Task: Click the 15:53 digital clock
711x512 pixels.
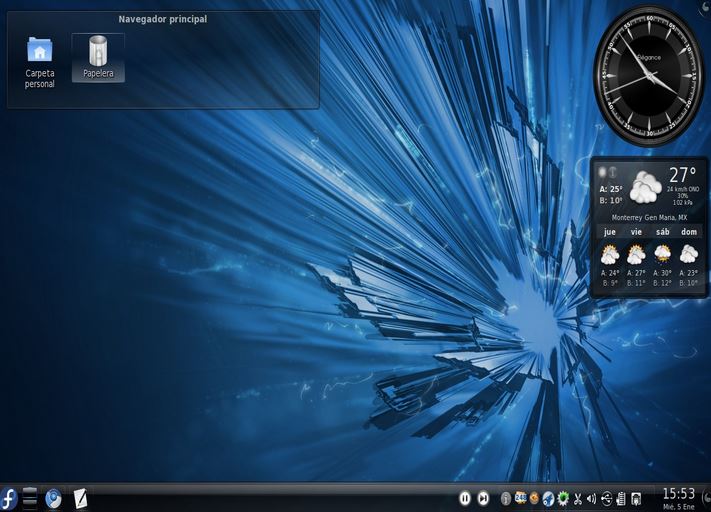Action: tap(678, 496)
